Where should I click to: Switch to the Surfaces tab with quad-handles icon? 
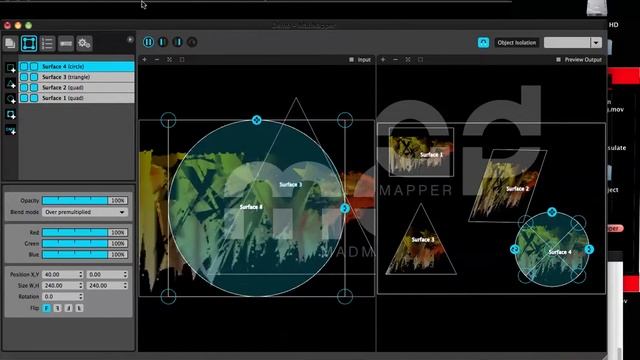29,43
